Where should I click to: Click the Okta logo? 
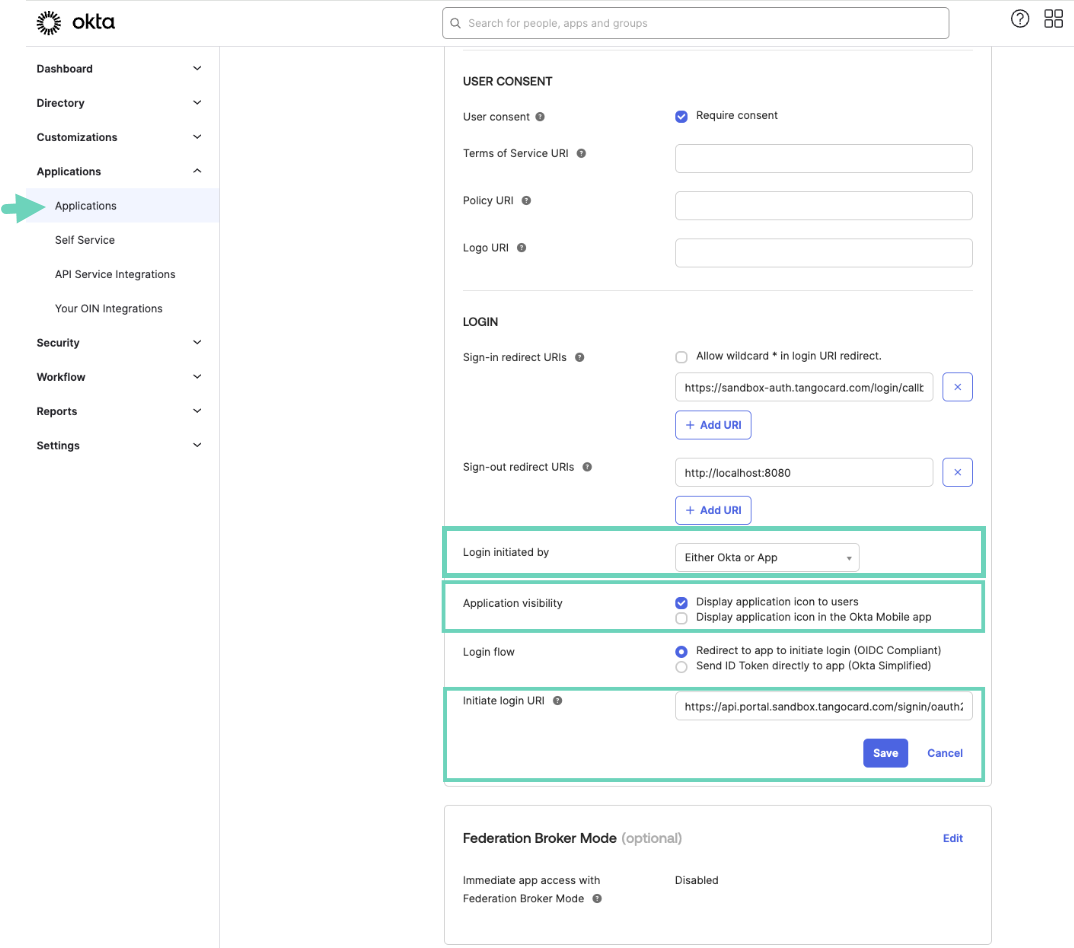coord(76,22)
